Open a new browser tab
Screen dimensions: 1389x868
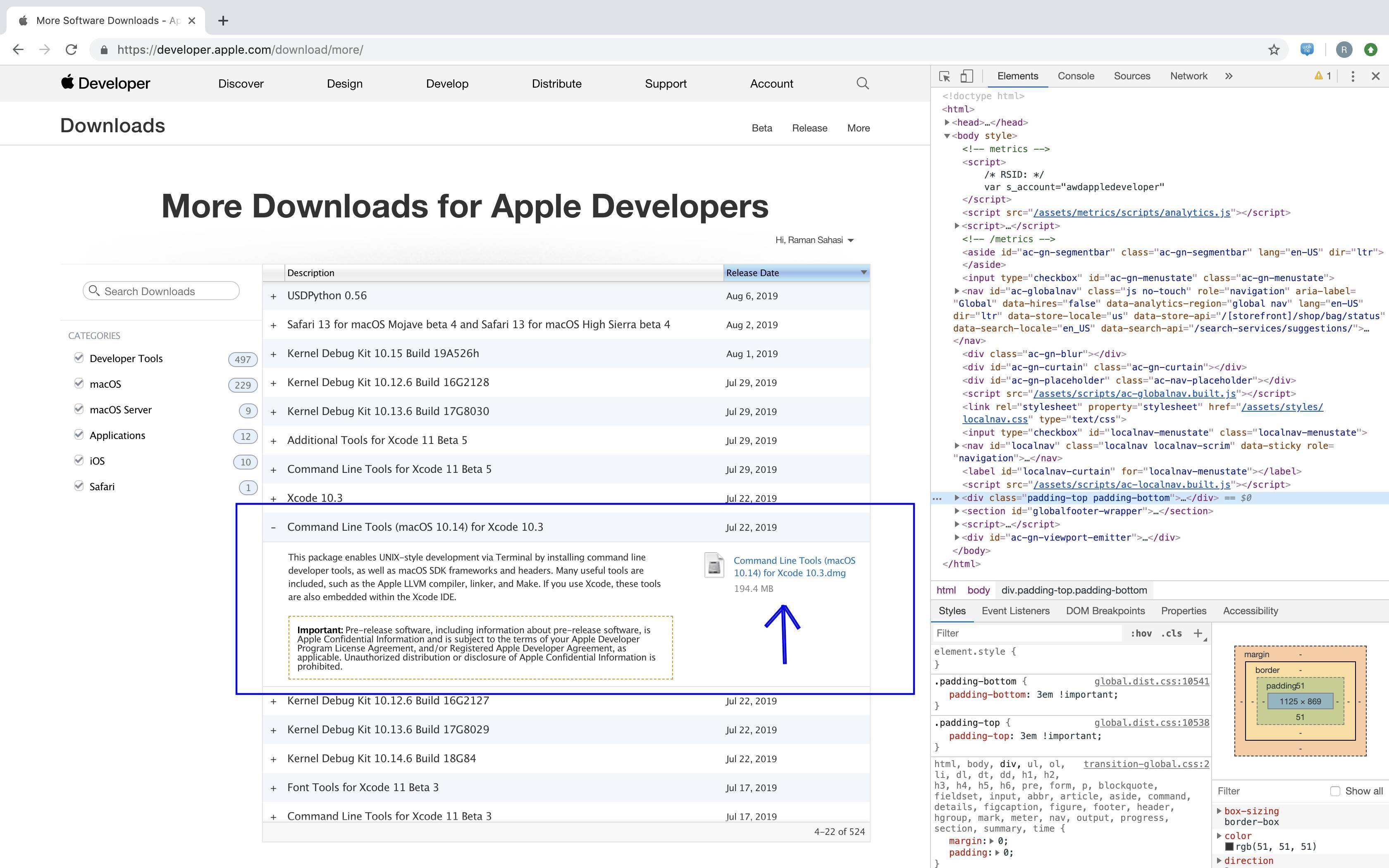pos(223,21)
